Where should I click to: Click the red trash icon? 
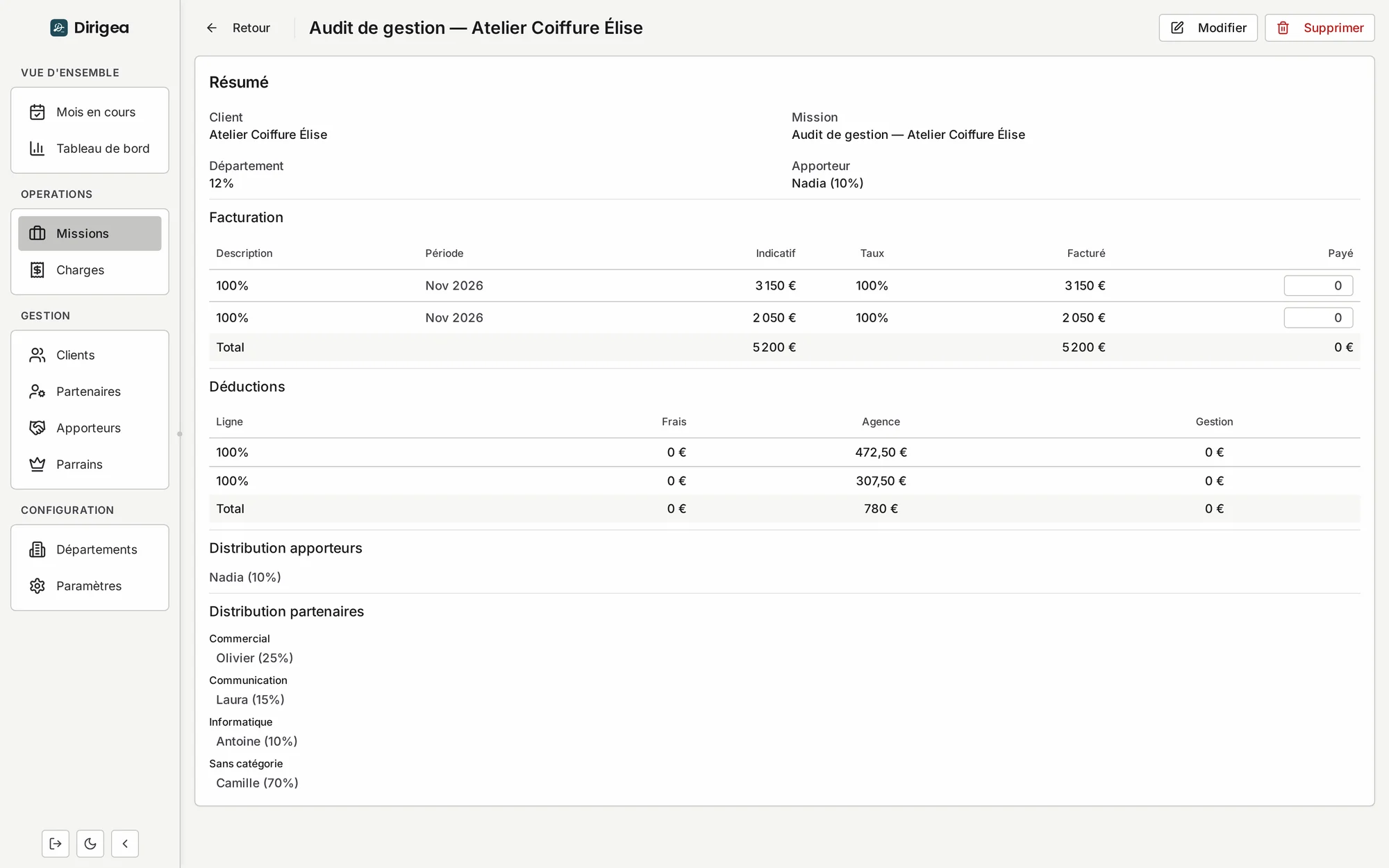(x=1283, y=28)
